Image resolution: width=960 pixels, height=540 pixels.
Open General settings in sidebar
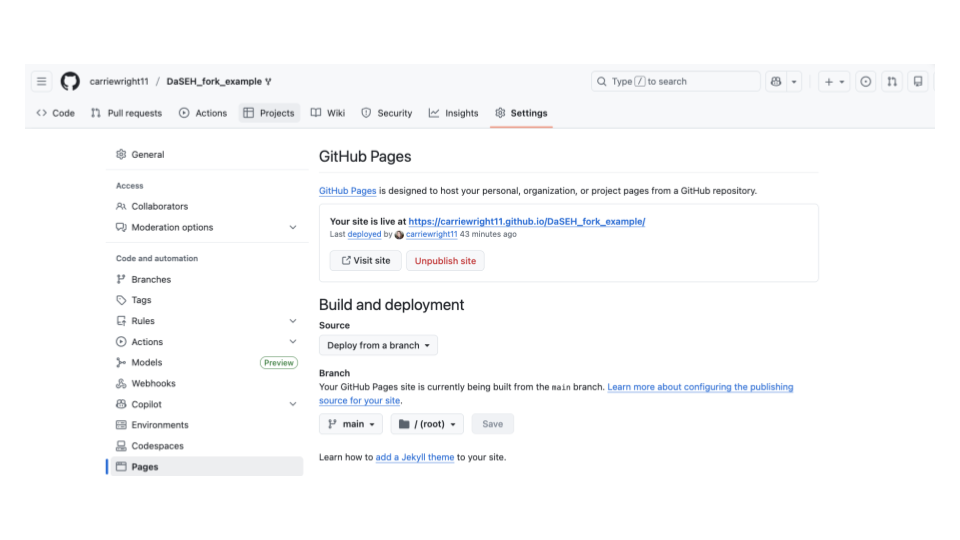tap(207, 154)
